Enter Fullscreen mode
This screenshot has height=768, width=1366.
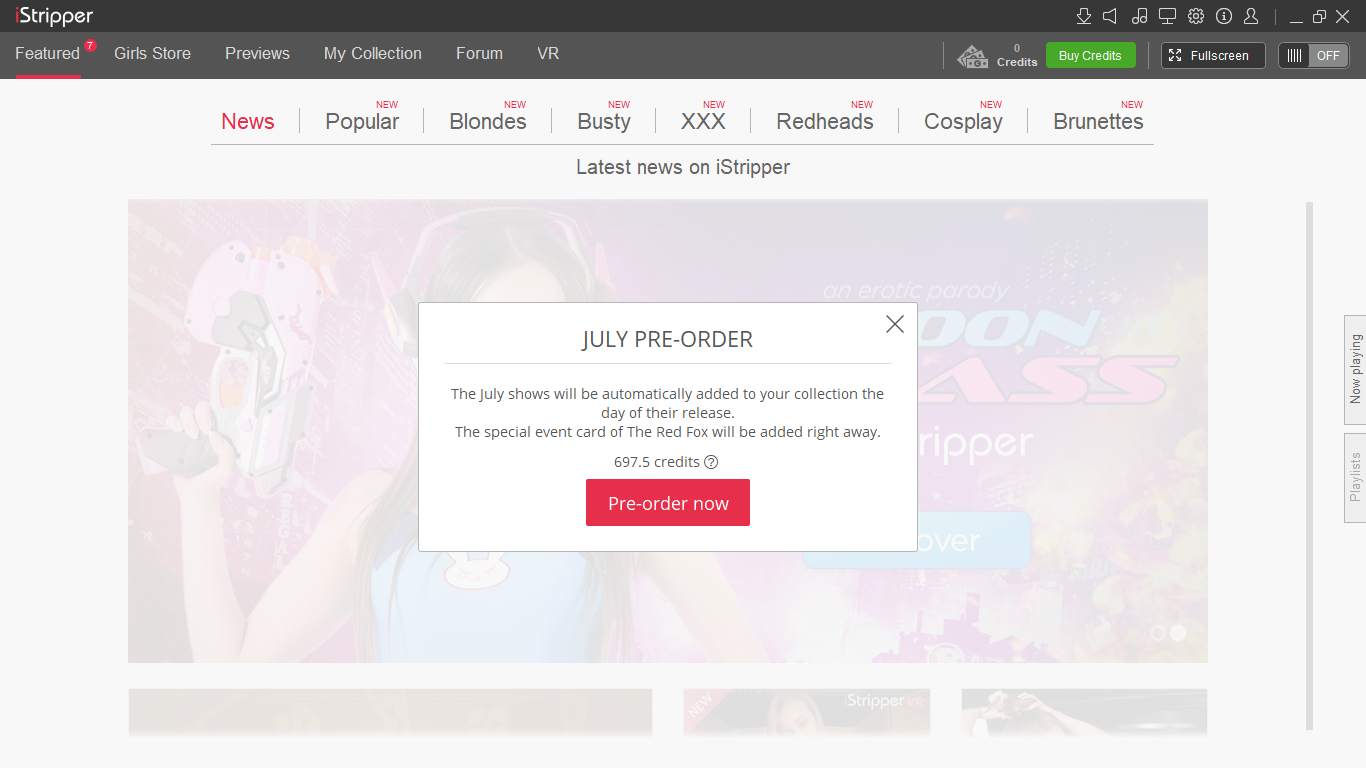1212,56
